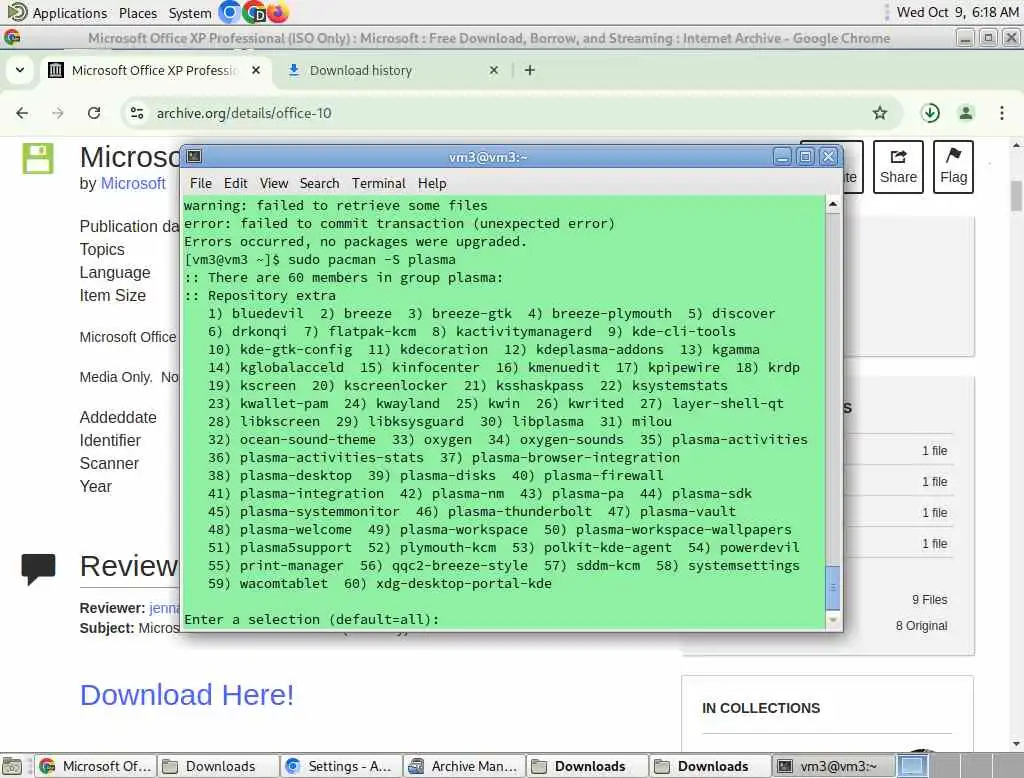Click the browser page scrollbar thumb
Image resolution: width=1024 pixels, height=778 pixels.
[x=1016, y=196]
